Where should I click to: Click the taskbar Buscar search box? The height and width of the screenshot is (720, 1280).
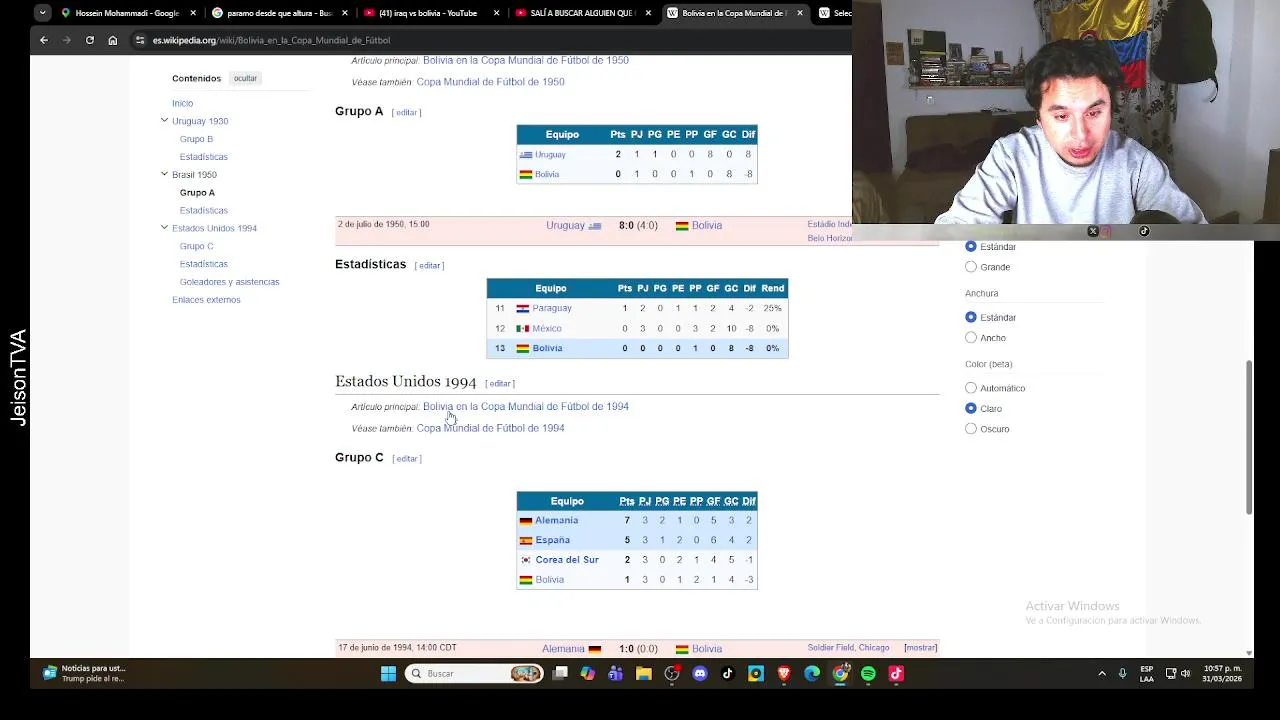pyautogui.click(x=474, y=674)
